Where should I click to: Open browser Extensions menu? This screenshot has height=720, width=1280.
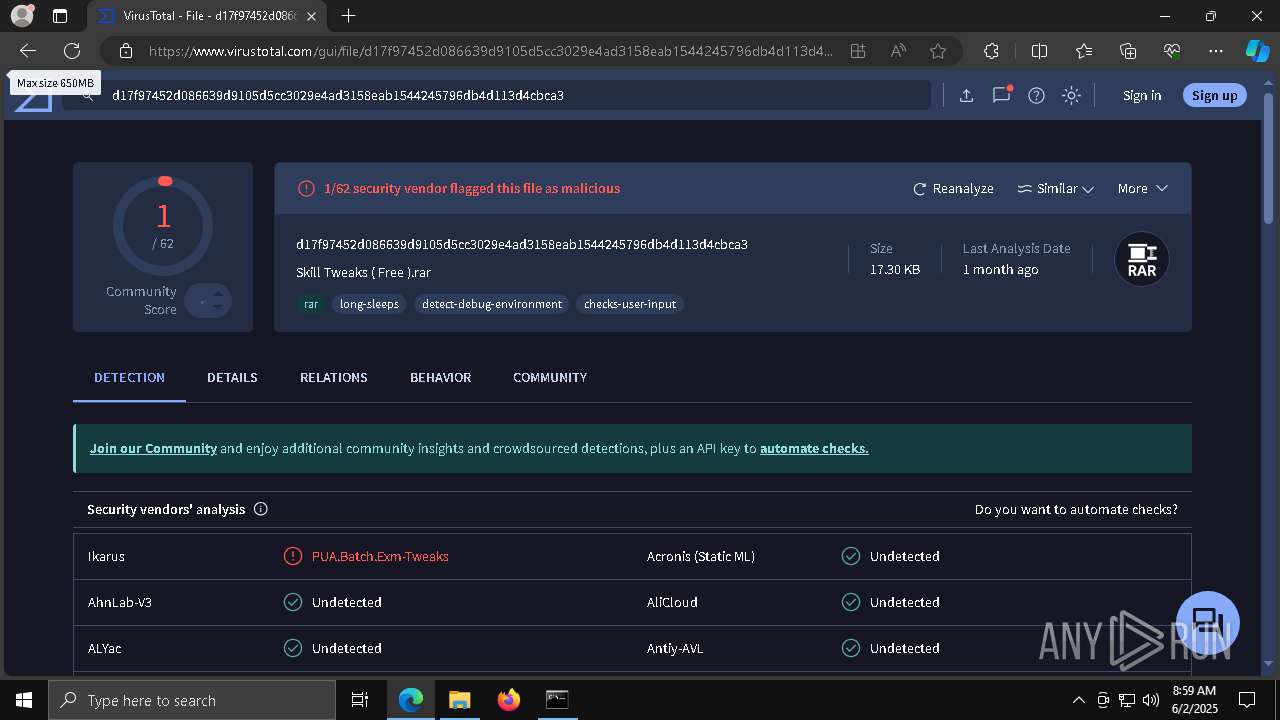pos(991,51)
